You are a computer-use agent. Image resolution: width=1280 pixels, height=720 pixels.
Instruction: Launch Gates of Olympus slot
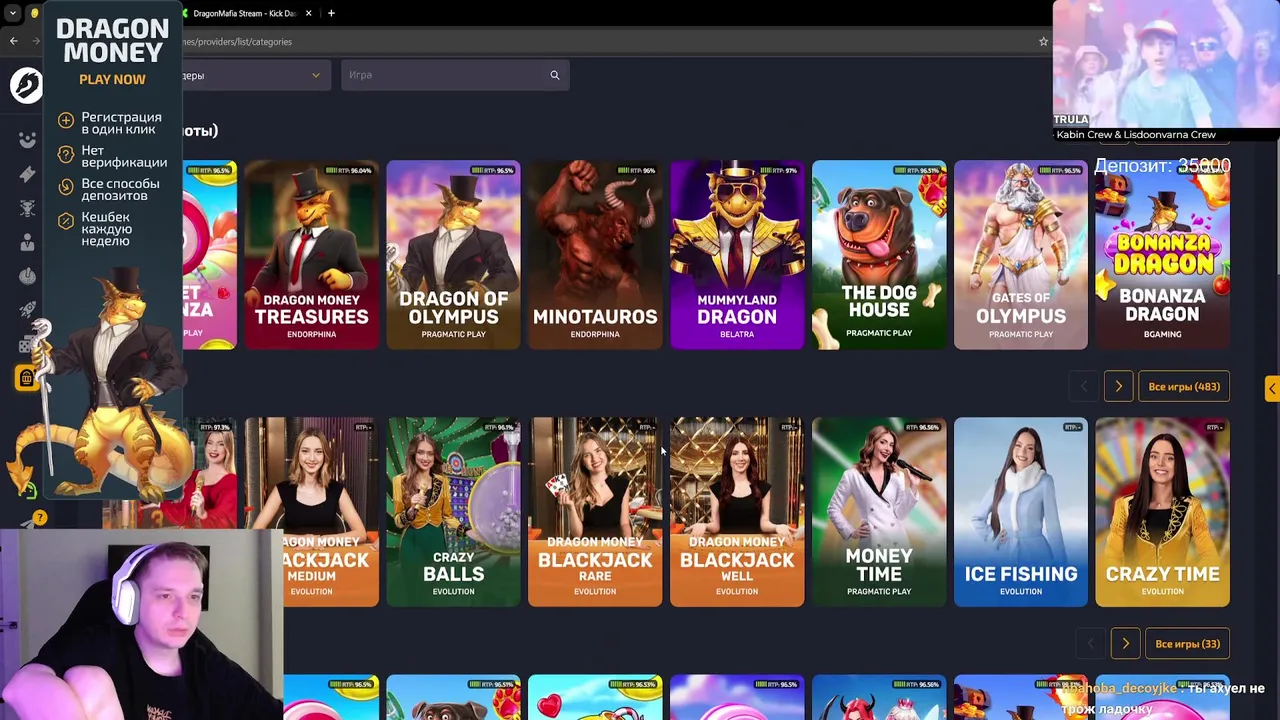1021,255
